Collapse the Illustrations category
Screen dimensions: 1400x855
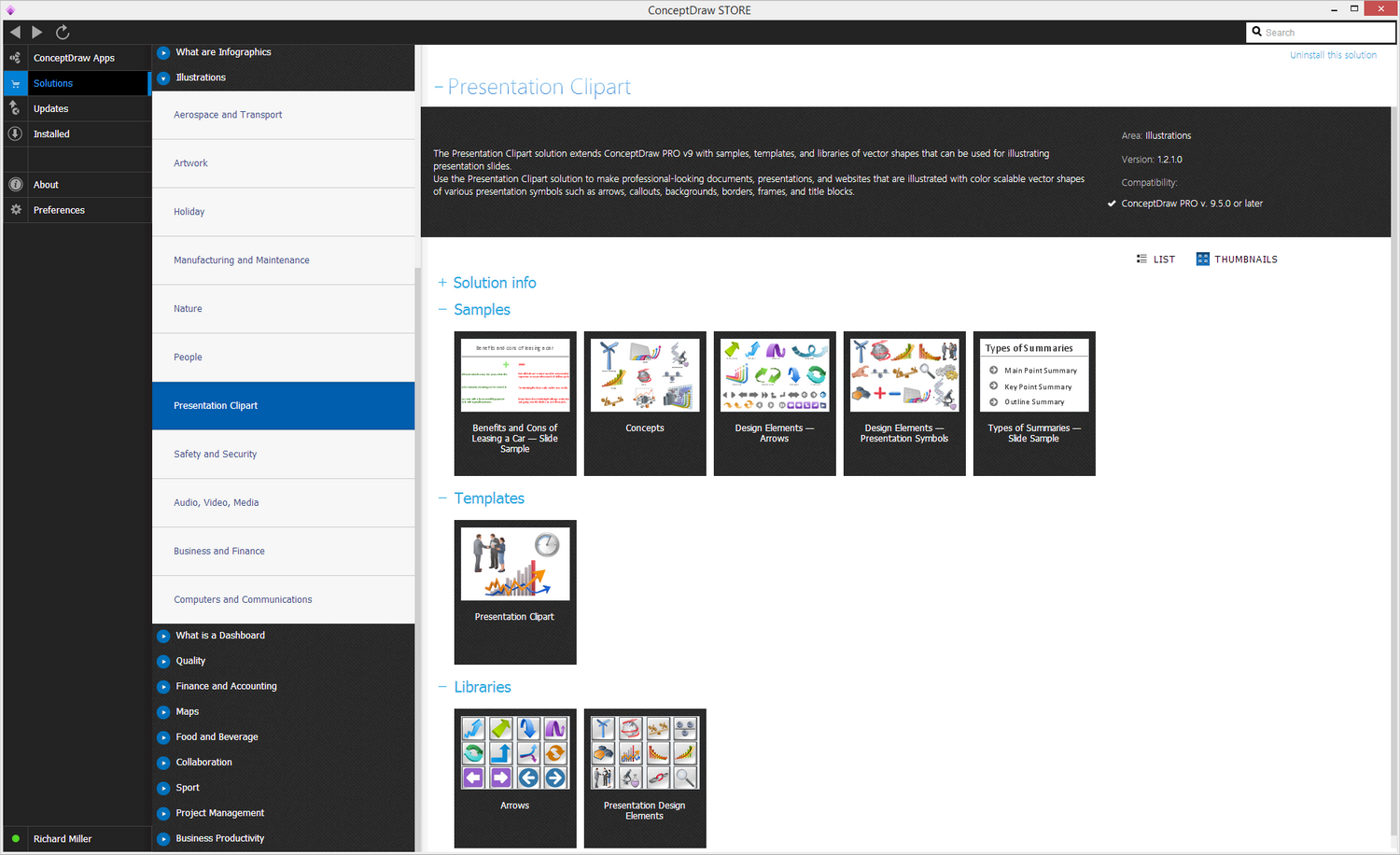[x=163, y=77]
